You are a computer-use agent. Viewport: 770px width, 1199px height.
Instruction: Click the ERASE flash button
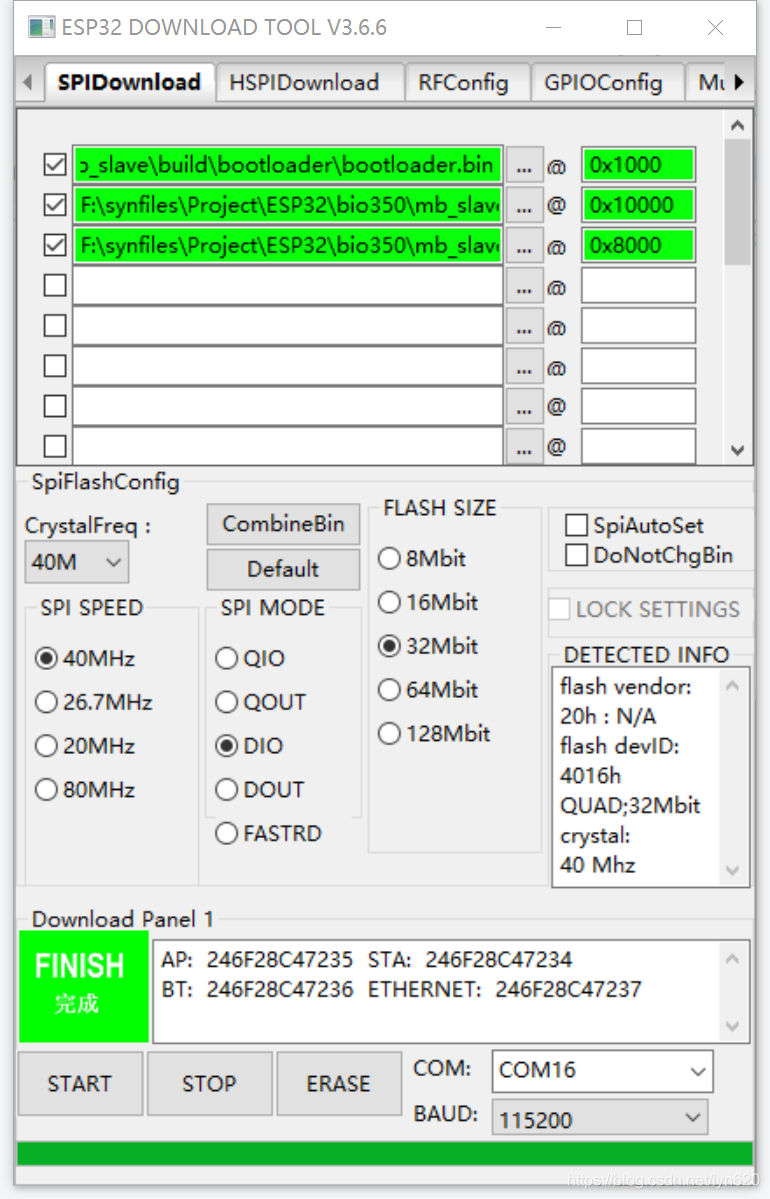(x=339, y=1084)
